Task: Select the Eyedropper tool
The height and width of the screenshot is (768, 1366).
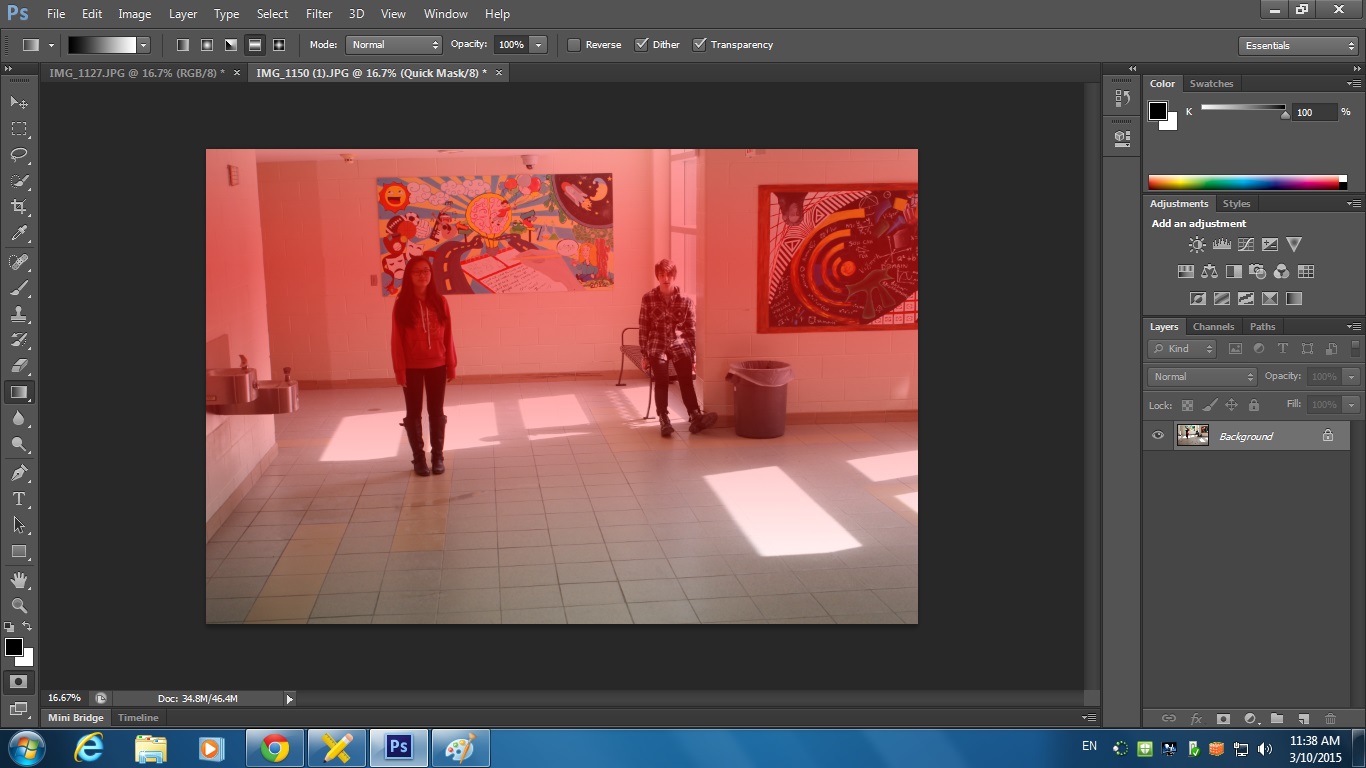Action: (x=19, y=233)
